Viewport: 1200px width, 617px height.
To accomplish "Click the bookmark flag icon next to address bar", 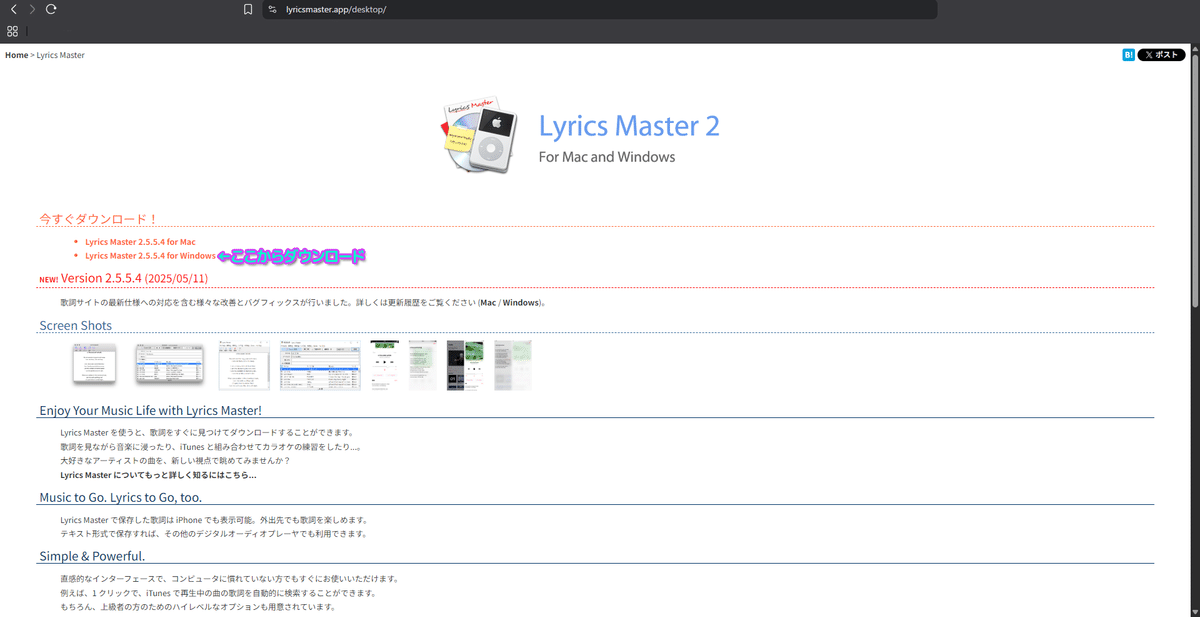I will (x=248, y=9).
